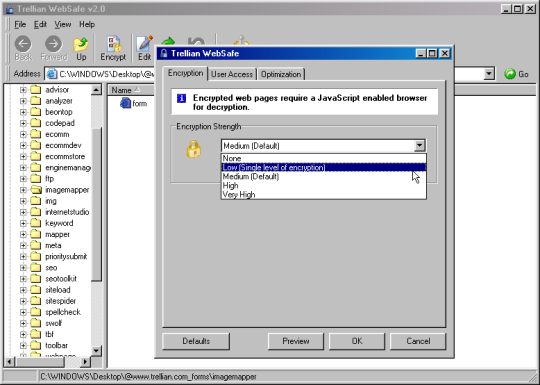
Task: Switch to the Optimization tab
Action: [x=281, y=74]
